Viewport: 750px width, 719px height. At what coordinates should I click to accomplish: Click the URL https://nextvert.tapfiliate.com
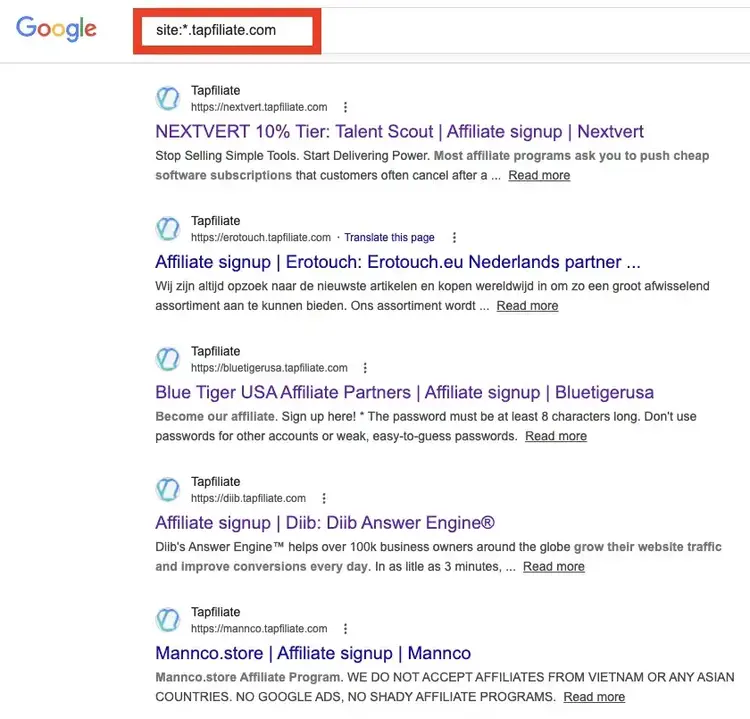pos(259,107)
